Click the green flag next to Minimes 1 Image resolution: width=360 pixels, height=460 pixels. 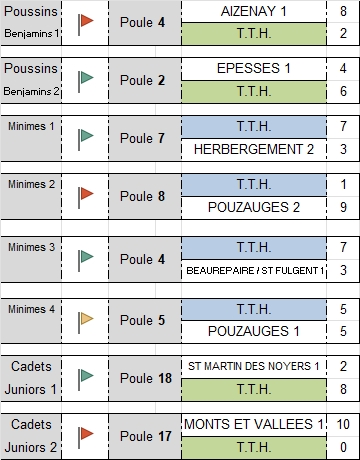86,140
